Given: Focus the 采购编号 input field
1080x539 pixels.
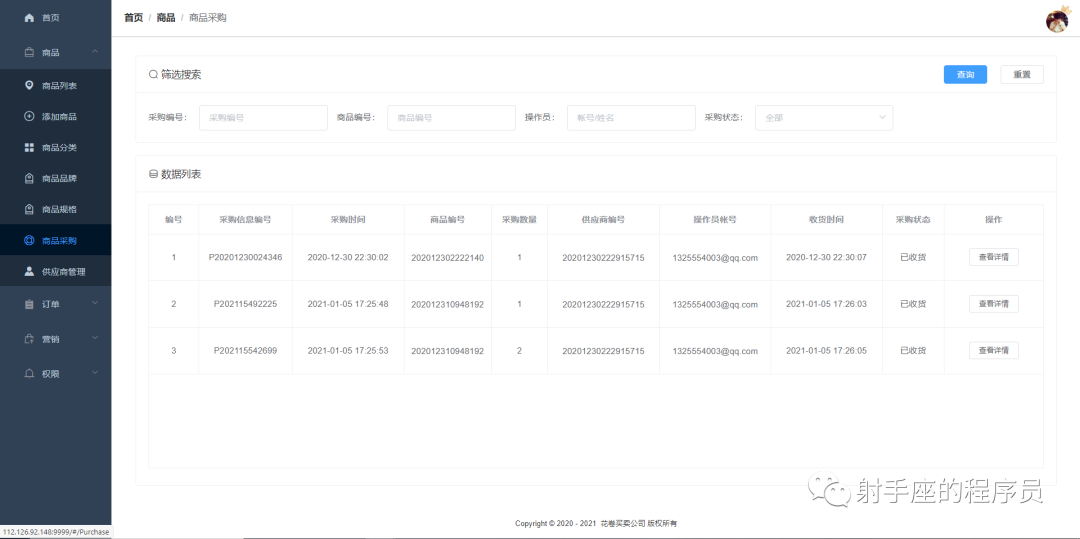Looking at the screenshot, I should coord(263,118).
